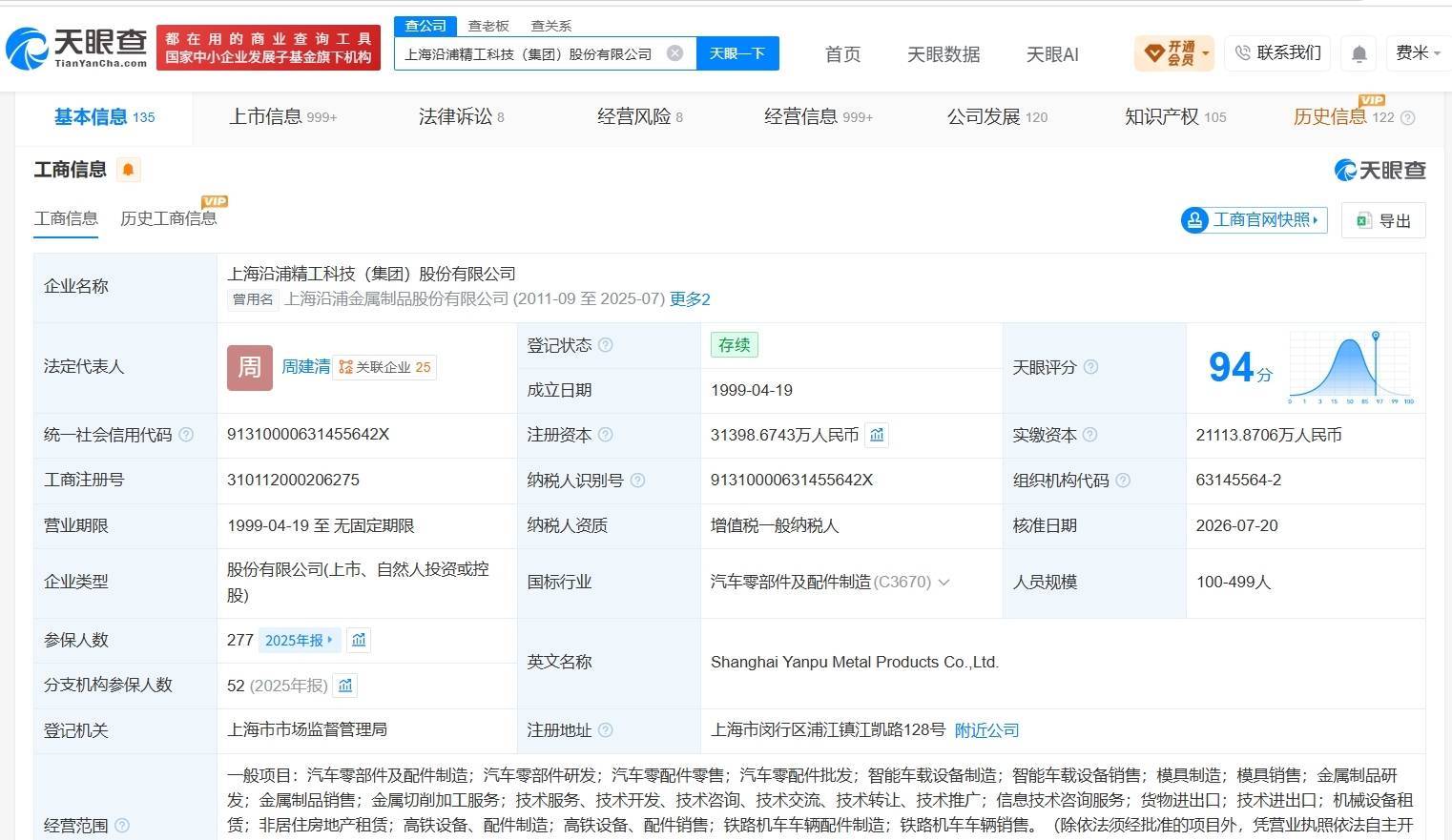
Task: Click the 工商官网快照 button
Action: 1254,220
